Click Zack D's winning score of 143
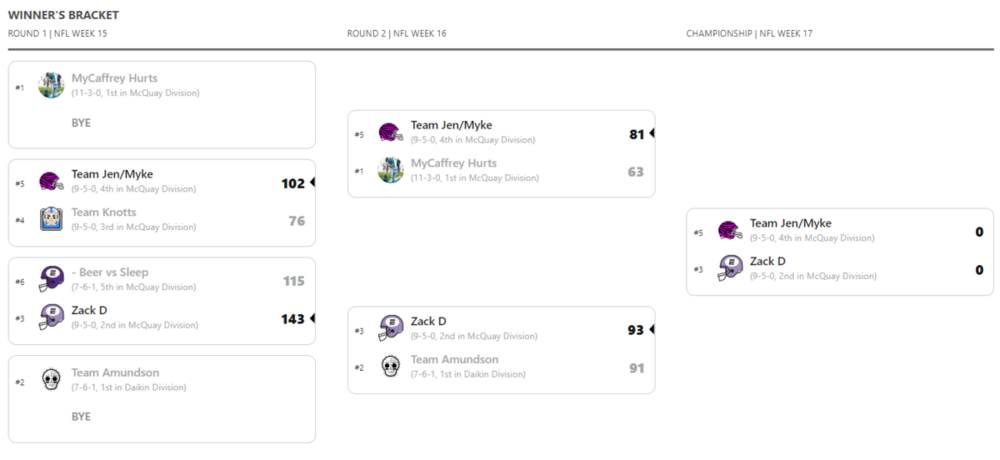This screenshot has width=1000, height=460. click(292, 319)
